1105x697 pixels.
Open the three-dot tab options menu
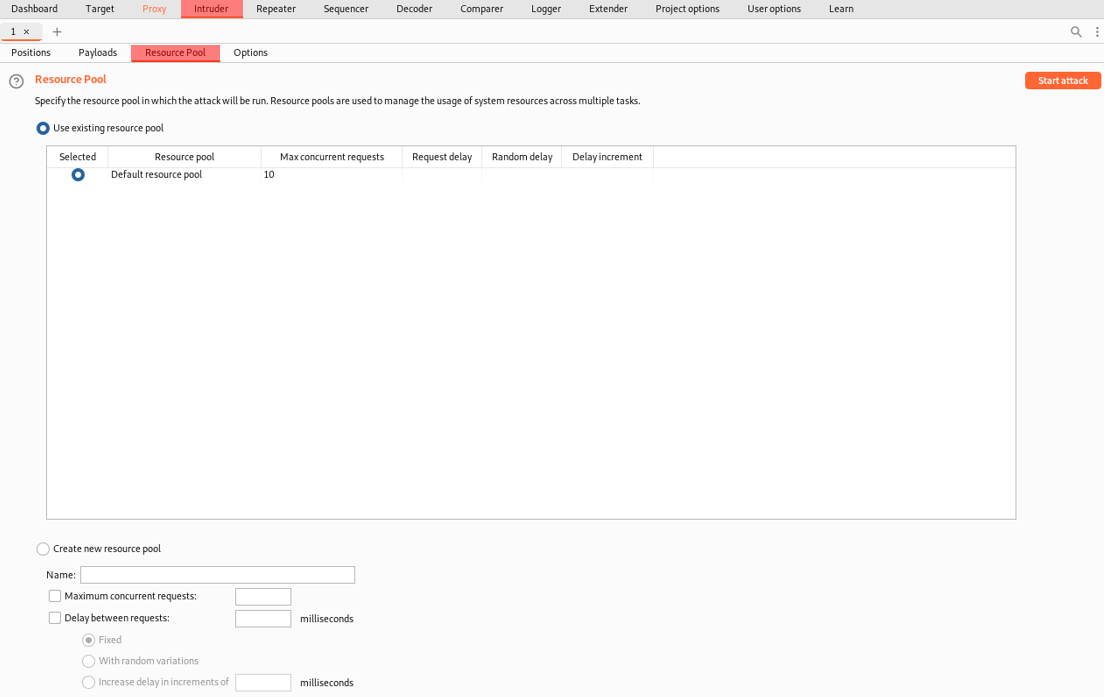pyautogui.click(x=1097, y=32)
